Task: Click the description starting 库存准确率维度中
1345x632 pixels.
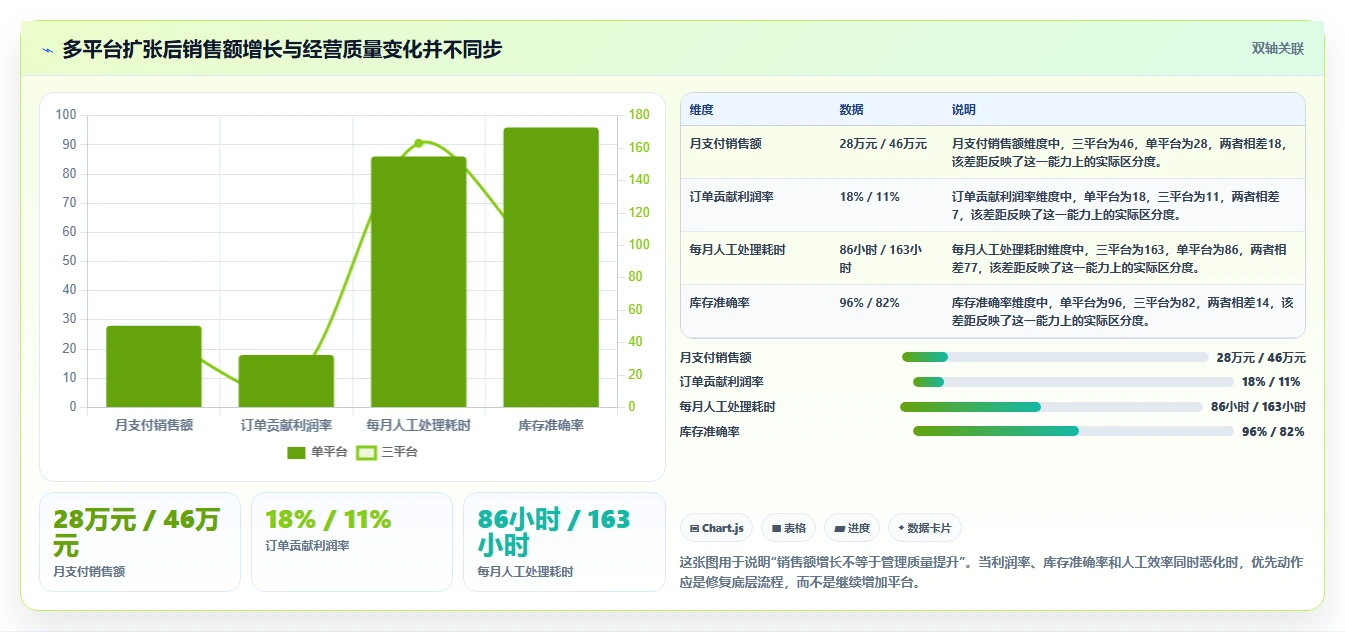Action: point(1122,311)
